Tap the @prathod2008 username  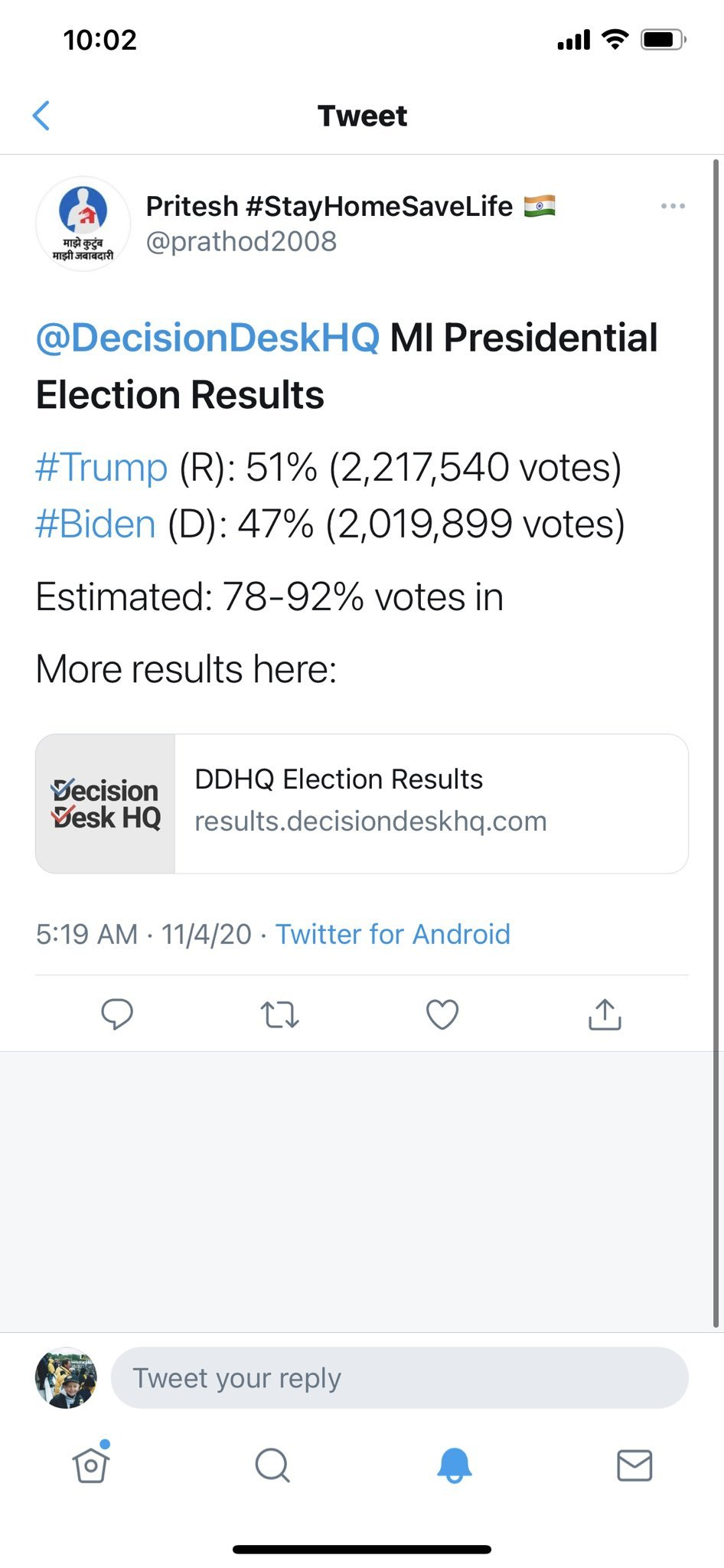point(241,241)
